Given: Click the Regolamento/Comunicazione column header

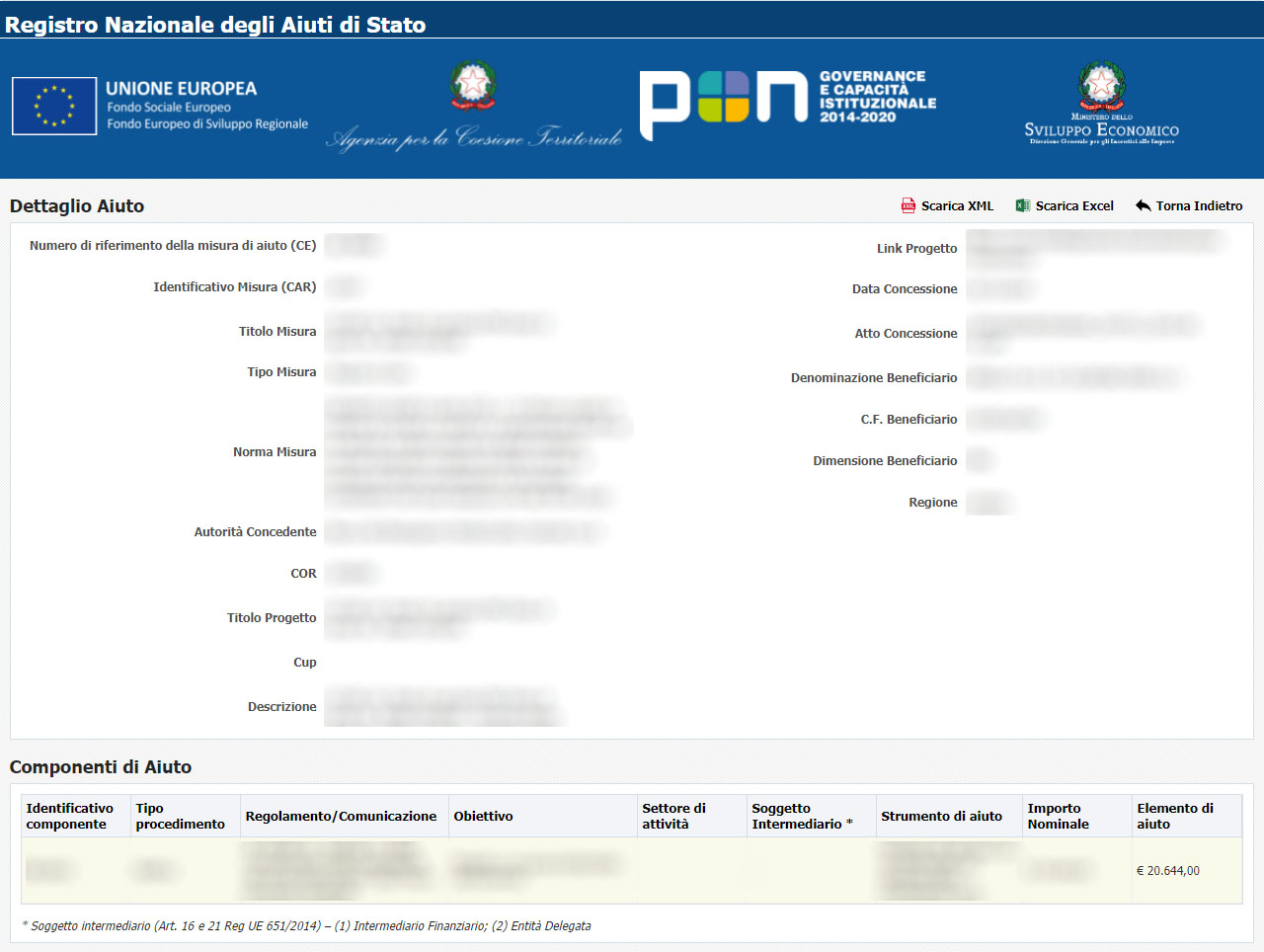Looking at the screenshot, I should pyautogui.click(x=341, y=817).
